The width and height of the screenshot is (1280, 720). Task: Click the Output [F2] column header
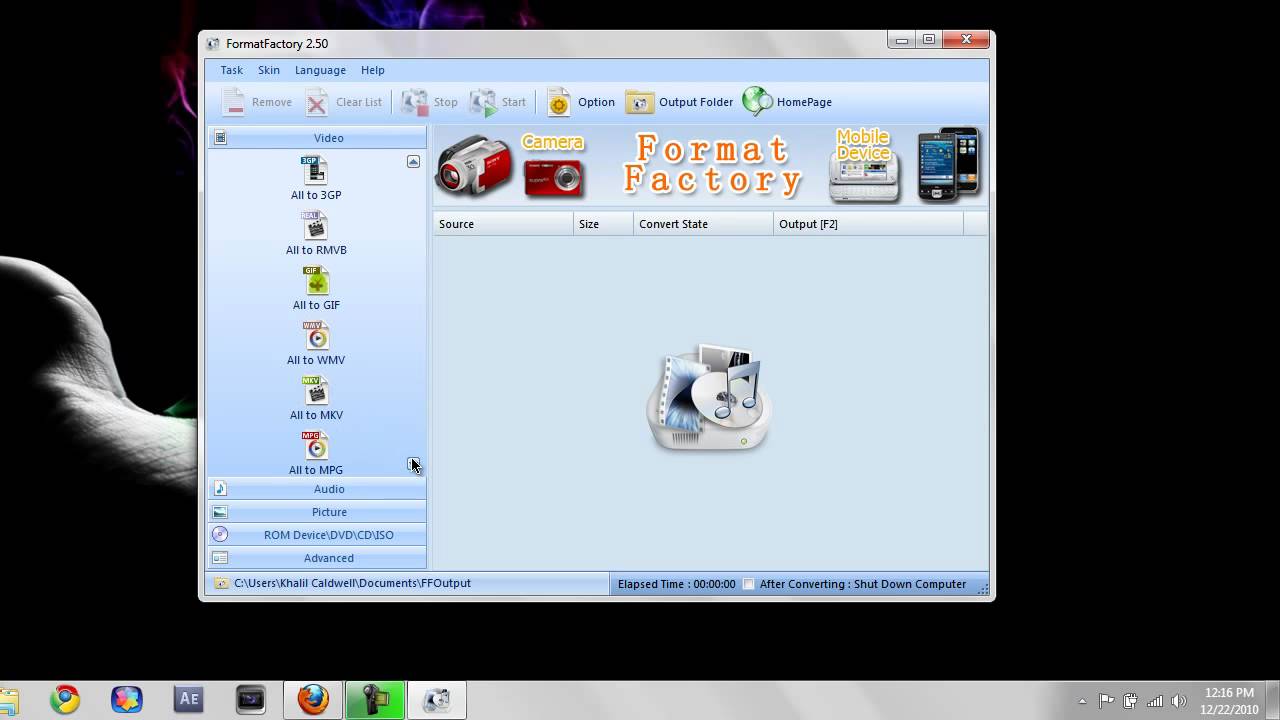[868, 224]
